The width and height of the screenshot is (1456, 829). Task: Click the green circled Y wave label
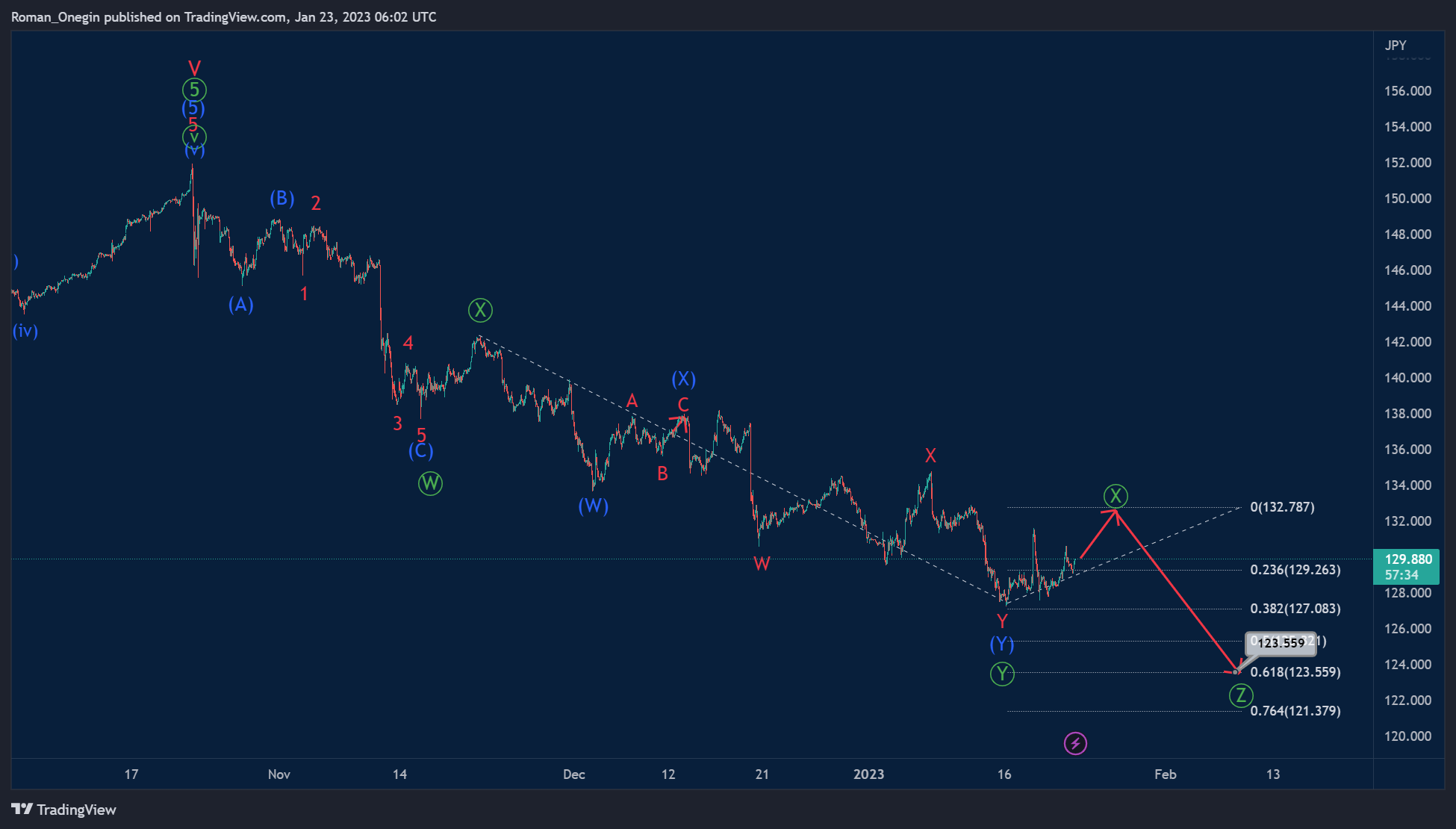coord(1002,674)
